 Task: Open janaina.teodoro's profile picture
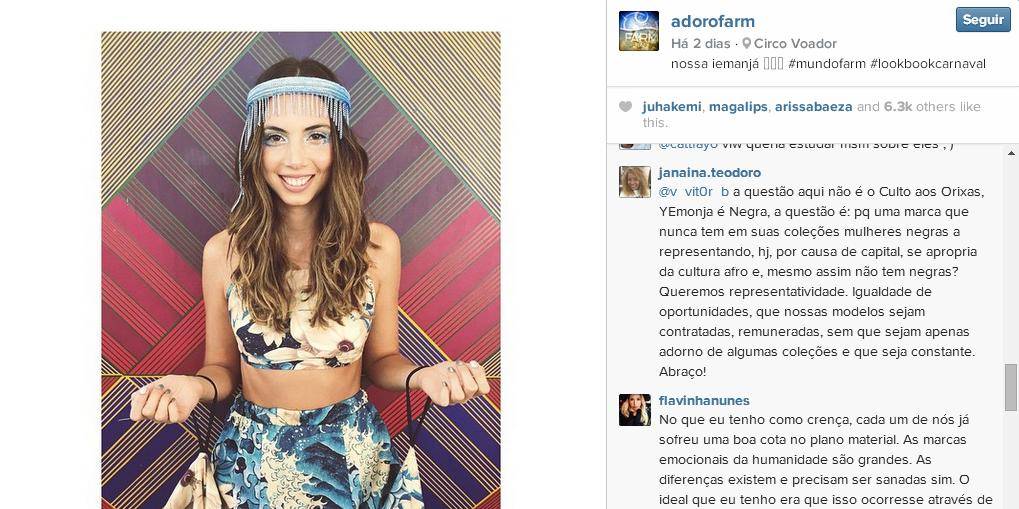(x=635, y=182)
